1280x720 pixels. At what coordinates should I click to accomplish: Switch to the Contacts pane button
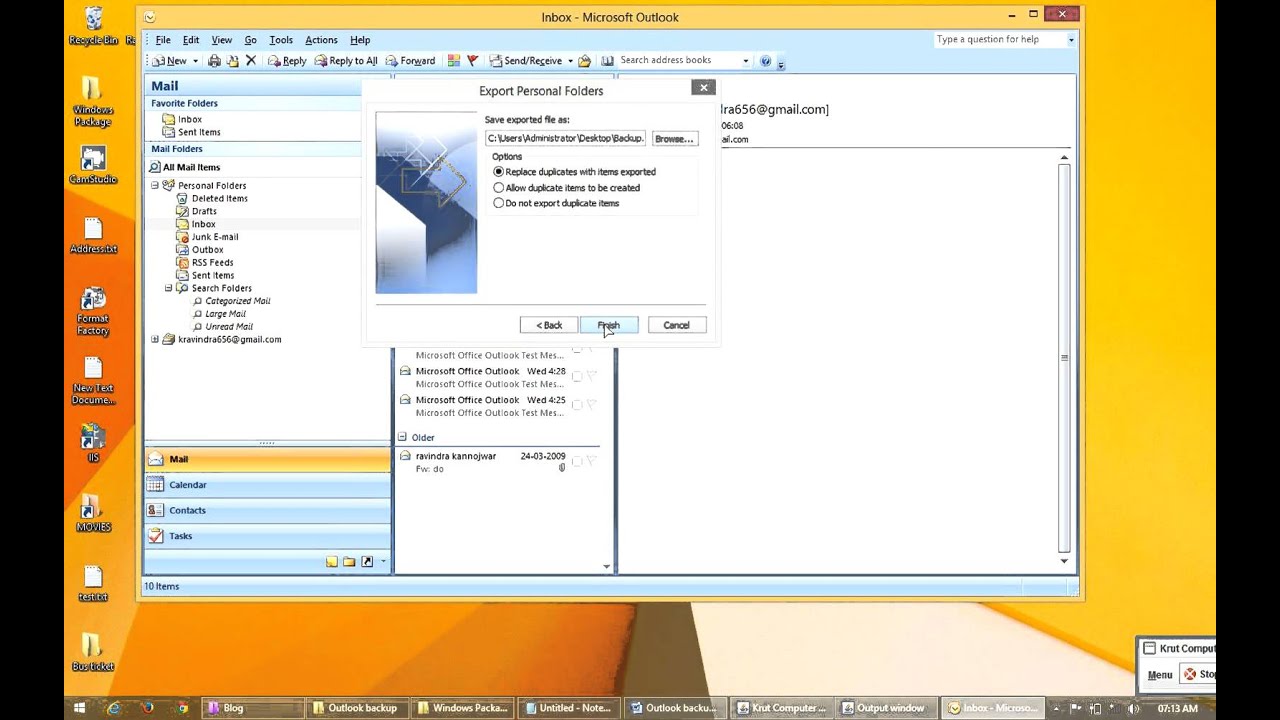pyautogui.click(x=268, y=510)
